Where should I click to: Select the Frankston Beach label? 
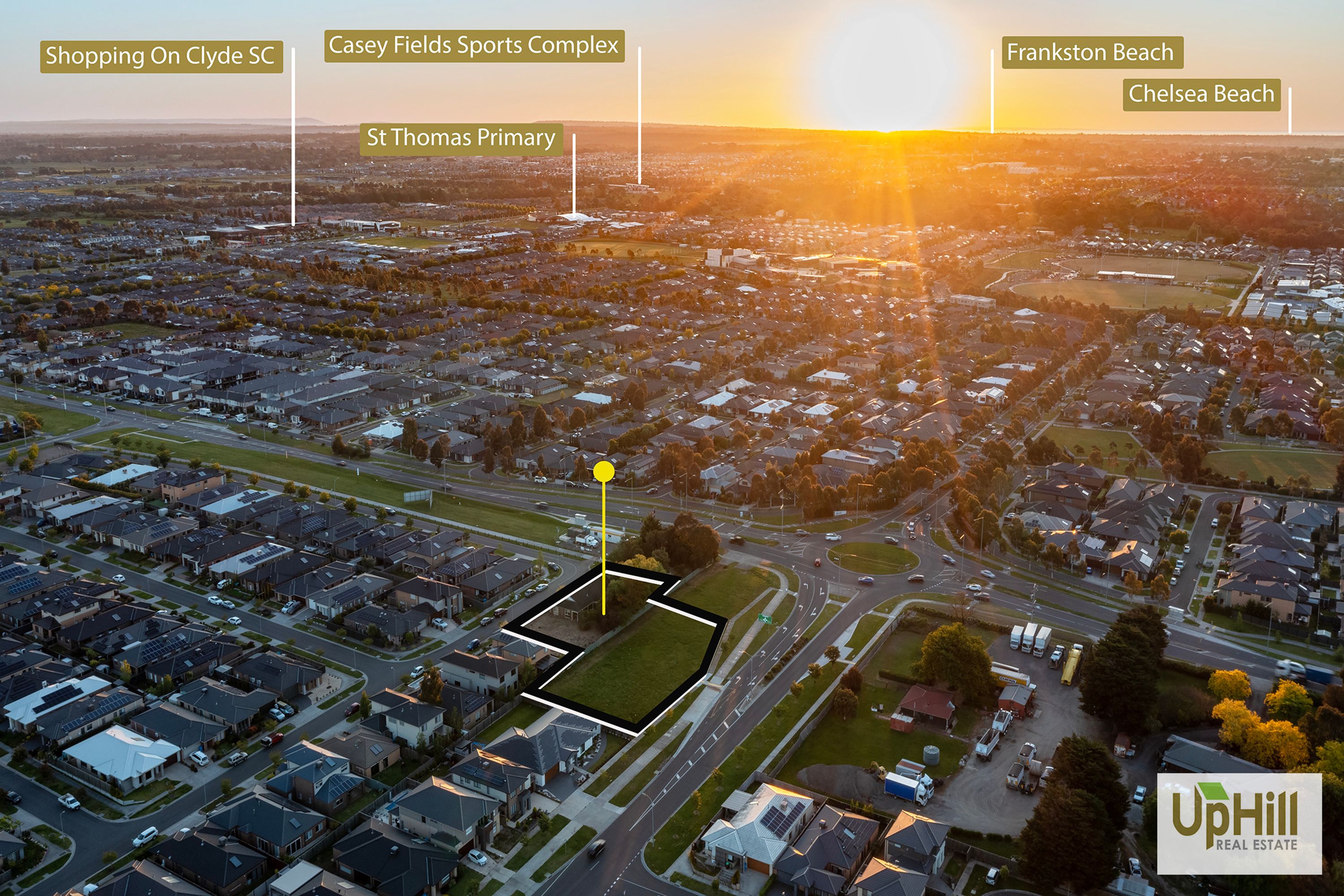(x=1093, y=52)
